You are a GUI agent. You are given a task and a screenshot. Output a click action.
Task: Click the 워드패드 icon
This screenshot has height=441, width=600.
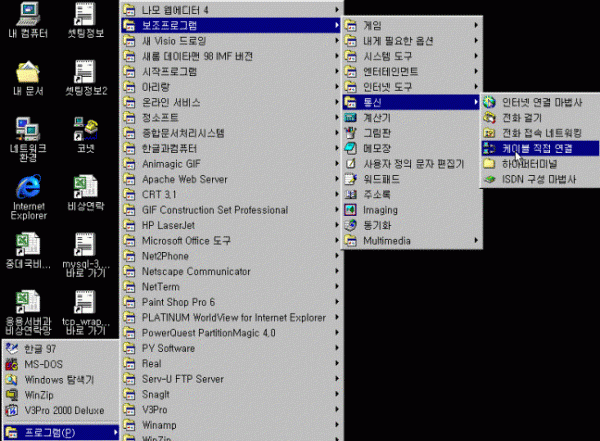(x=350, y=179)
